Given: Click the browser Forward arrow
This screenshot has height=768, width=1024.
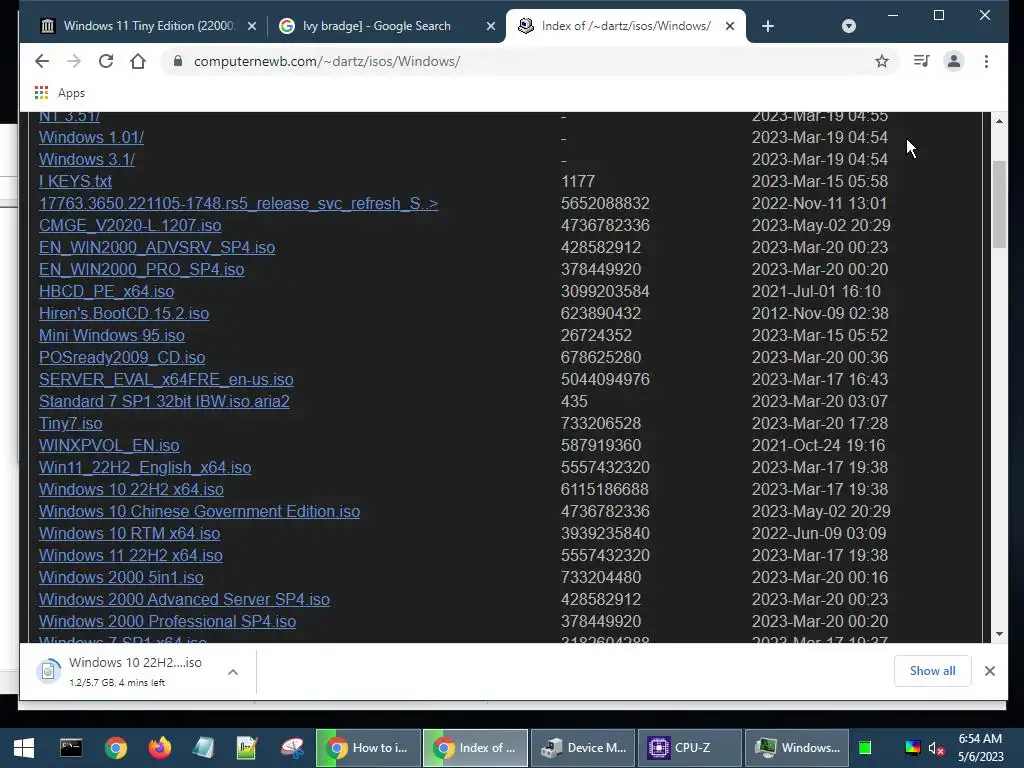Looking at the screenshot, I should point(74,61).
